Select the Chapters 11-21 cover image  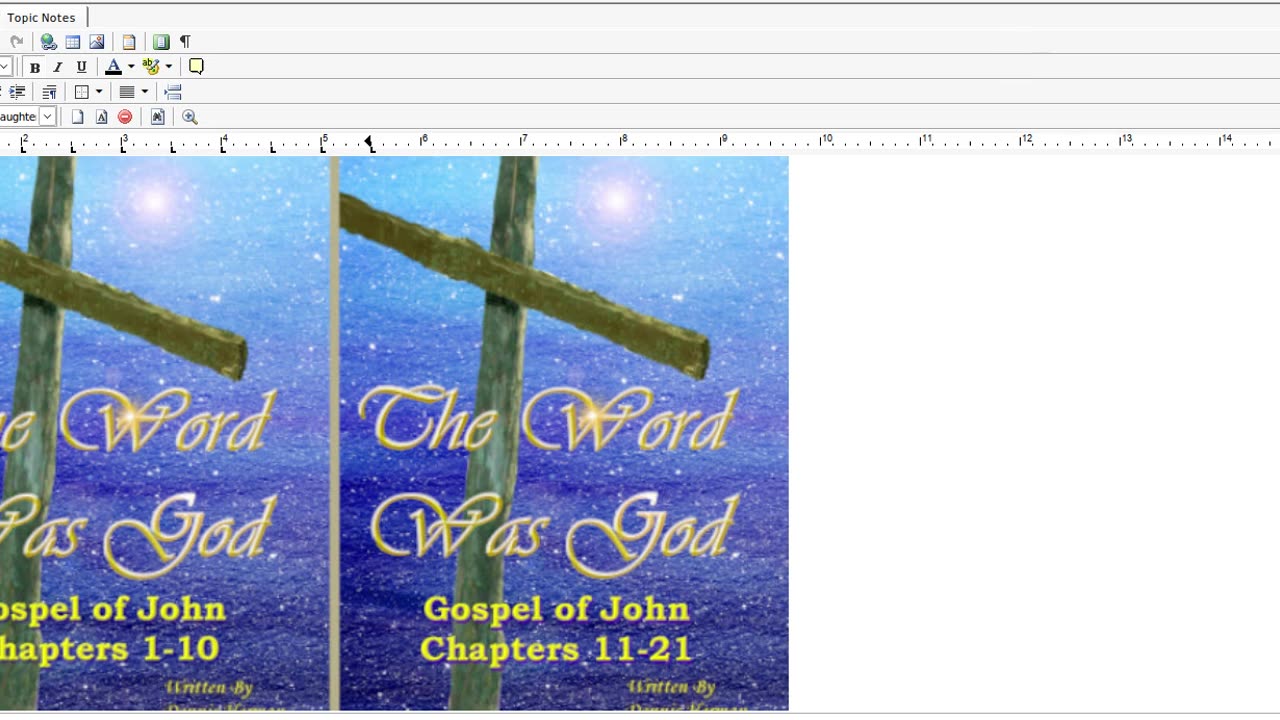click(564, 433)
